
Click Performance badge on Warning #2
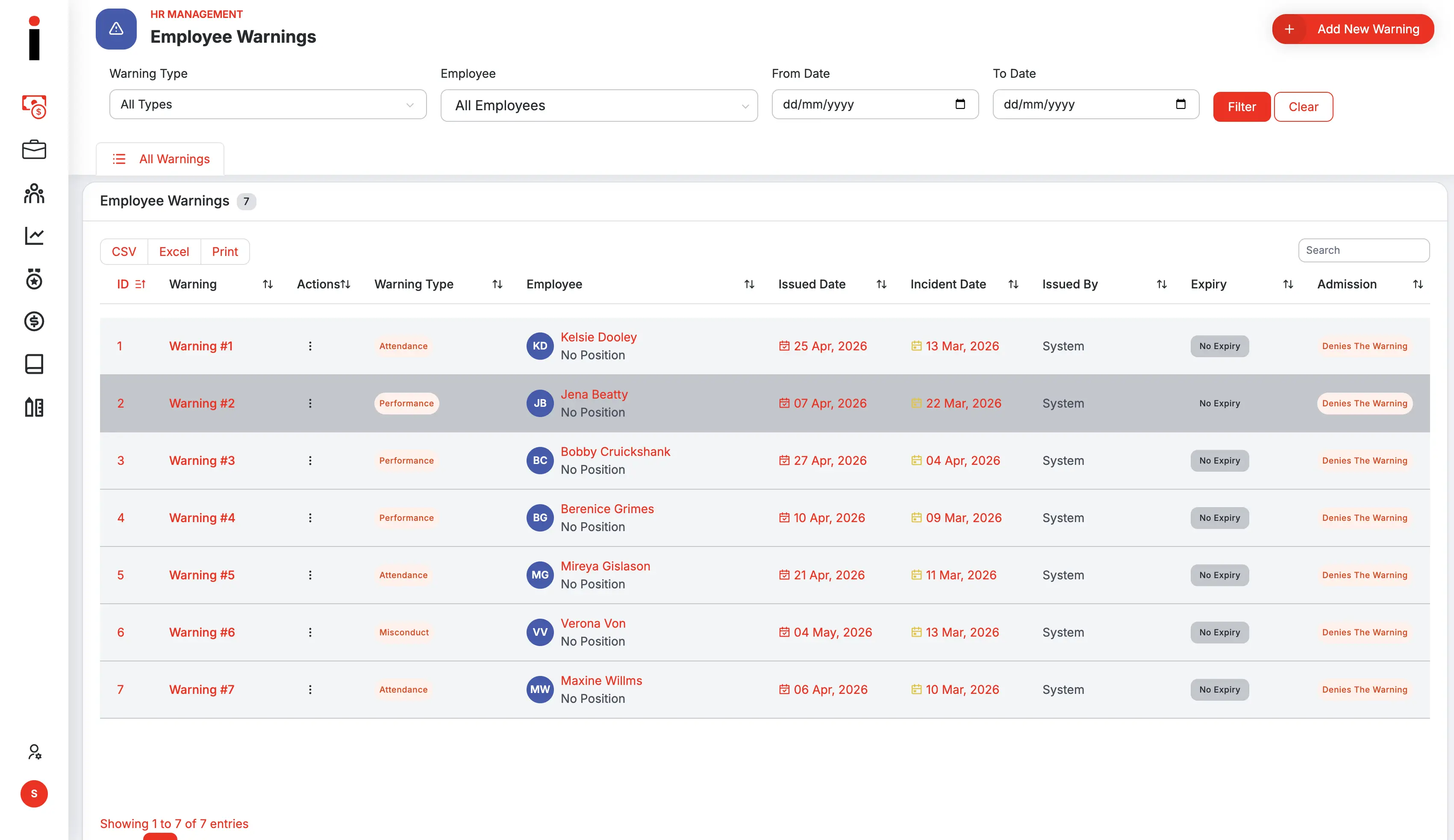click(x=406, y=403)
